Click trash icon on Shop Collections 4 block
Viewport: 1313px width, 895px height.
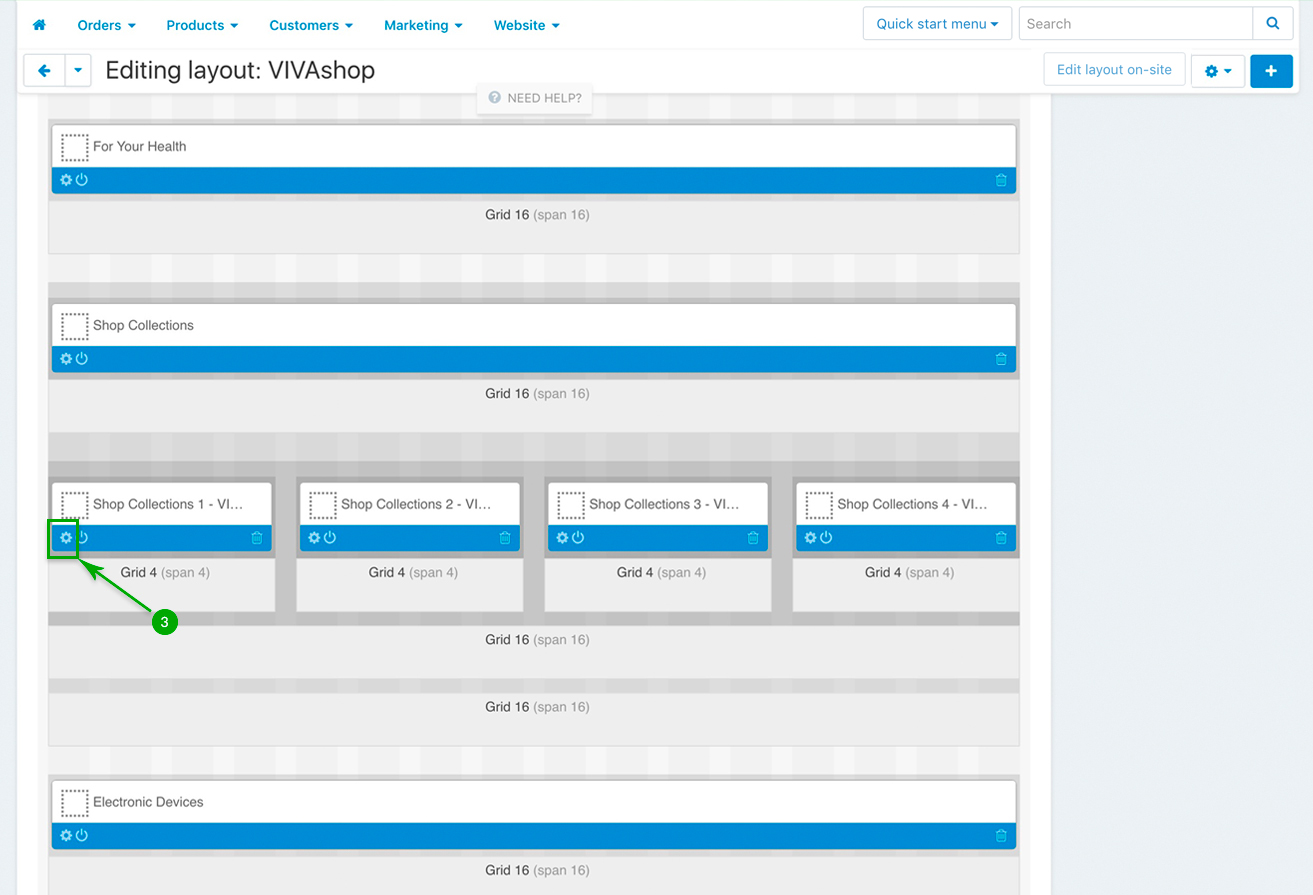tap(1001, 538)
